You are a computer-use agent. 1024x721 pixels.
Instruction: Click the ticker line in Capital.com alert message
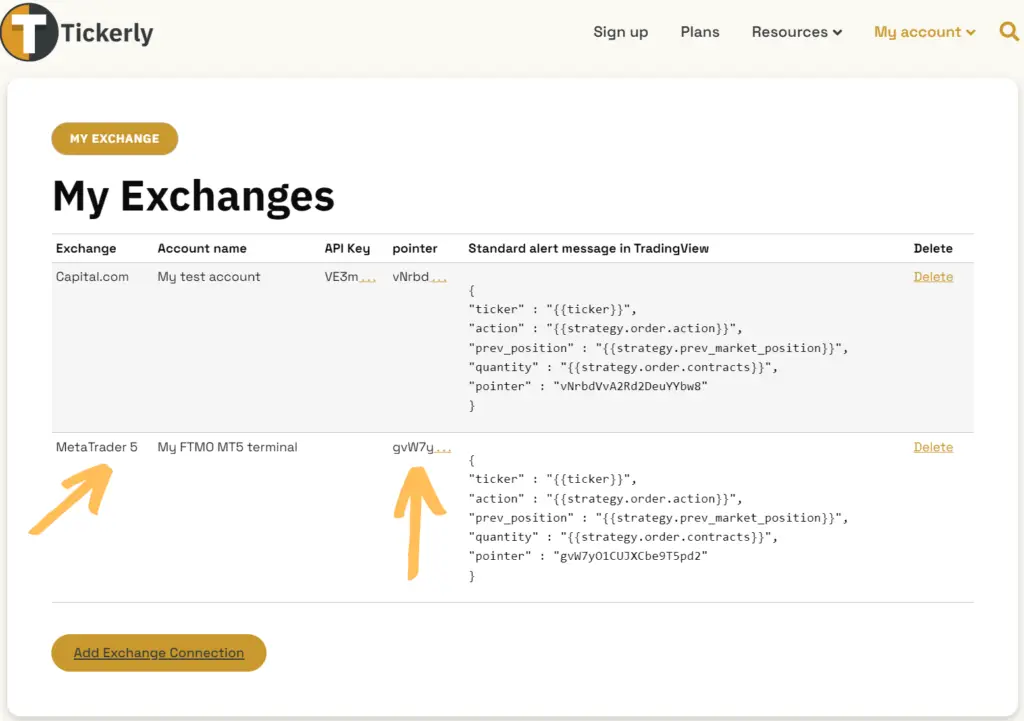552,309
